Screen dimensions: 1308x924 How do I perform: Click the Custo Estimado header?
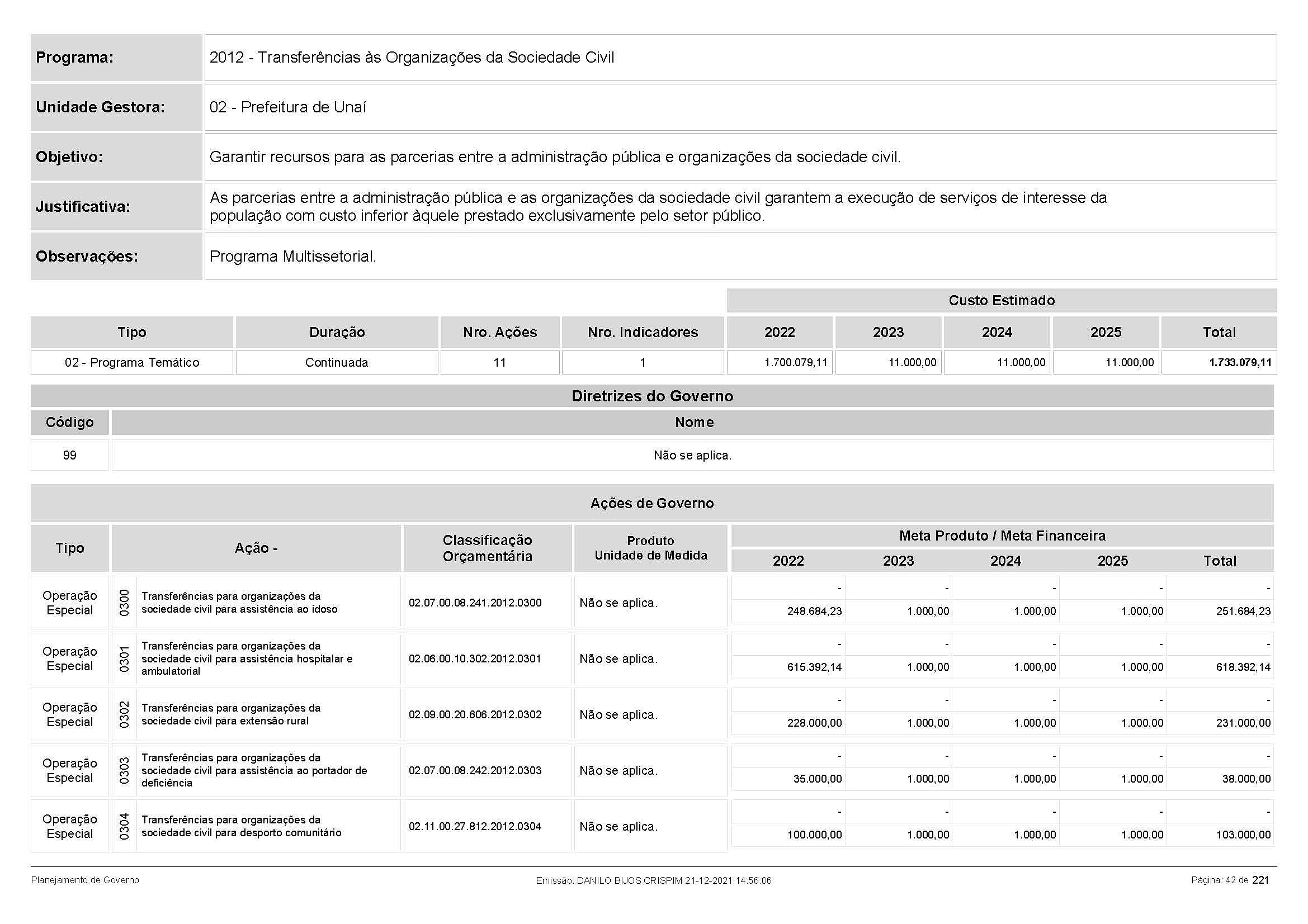click(x=1001, y=301)
